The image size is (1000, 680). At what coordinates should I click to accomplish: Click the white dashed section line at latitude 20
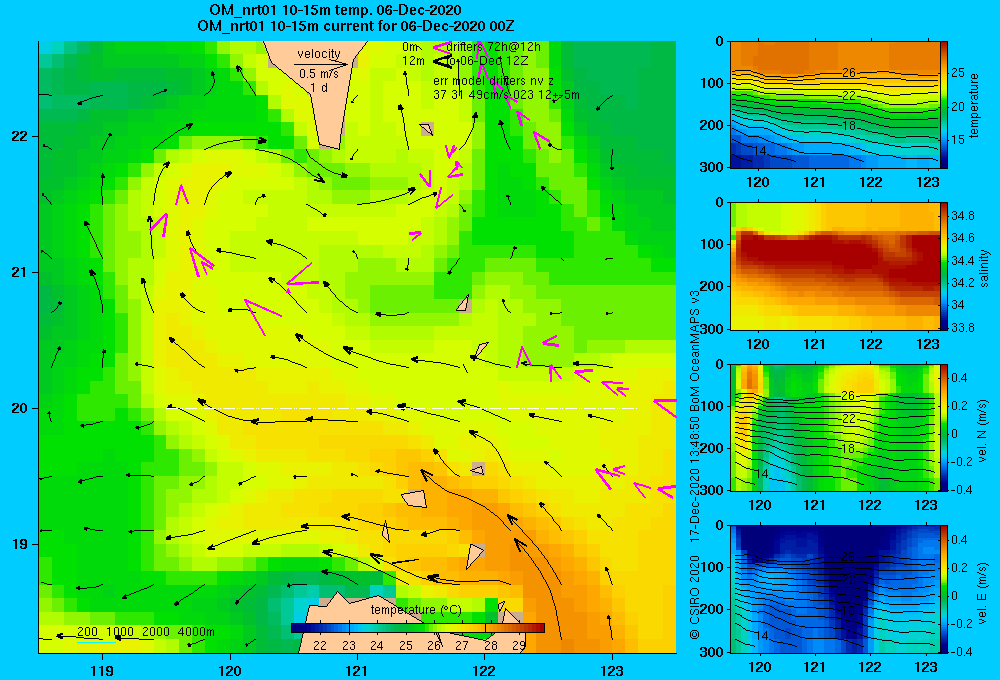(x=402, y=408)
